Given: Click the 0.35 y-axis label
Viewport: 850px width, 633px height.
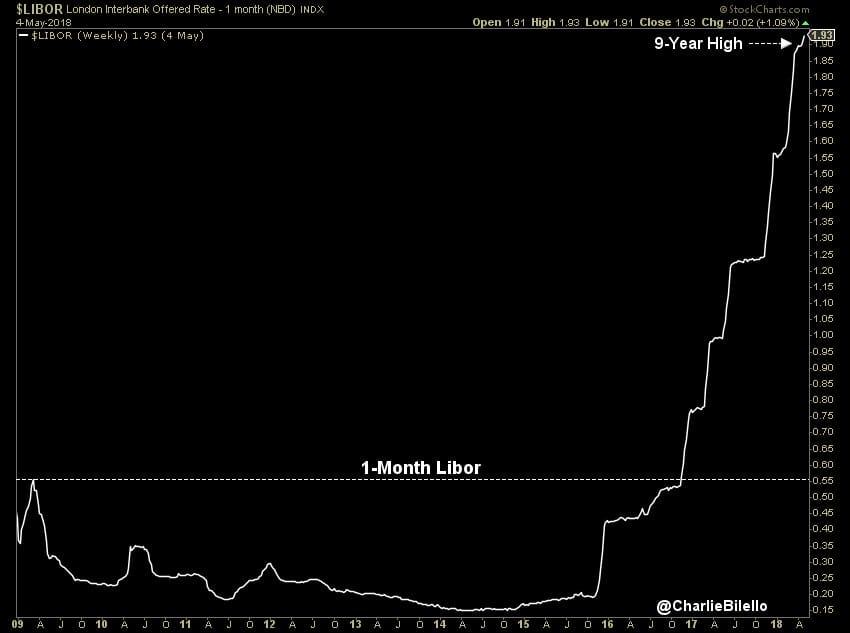Looking at the screenshot, I should click(x=823, y=545).
